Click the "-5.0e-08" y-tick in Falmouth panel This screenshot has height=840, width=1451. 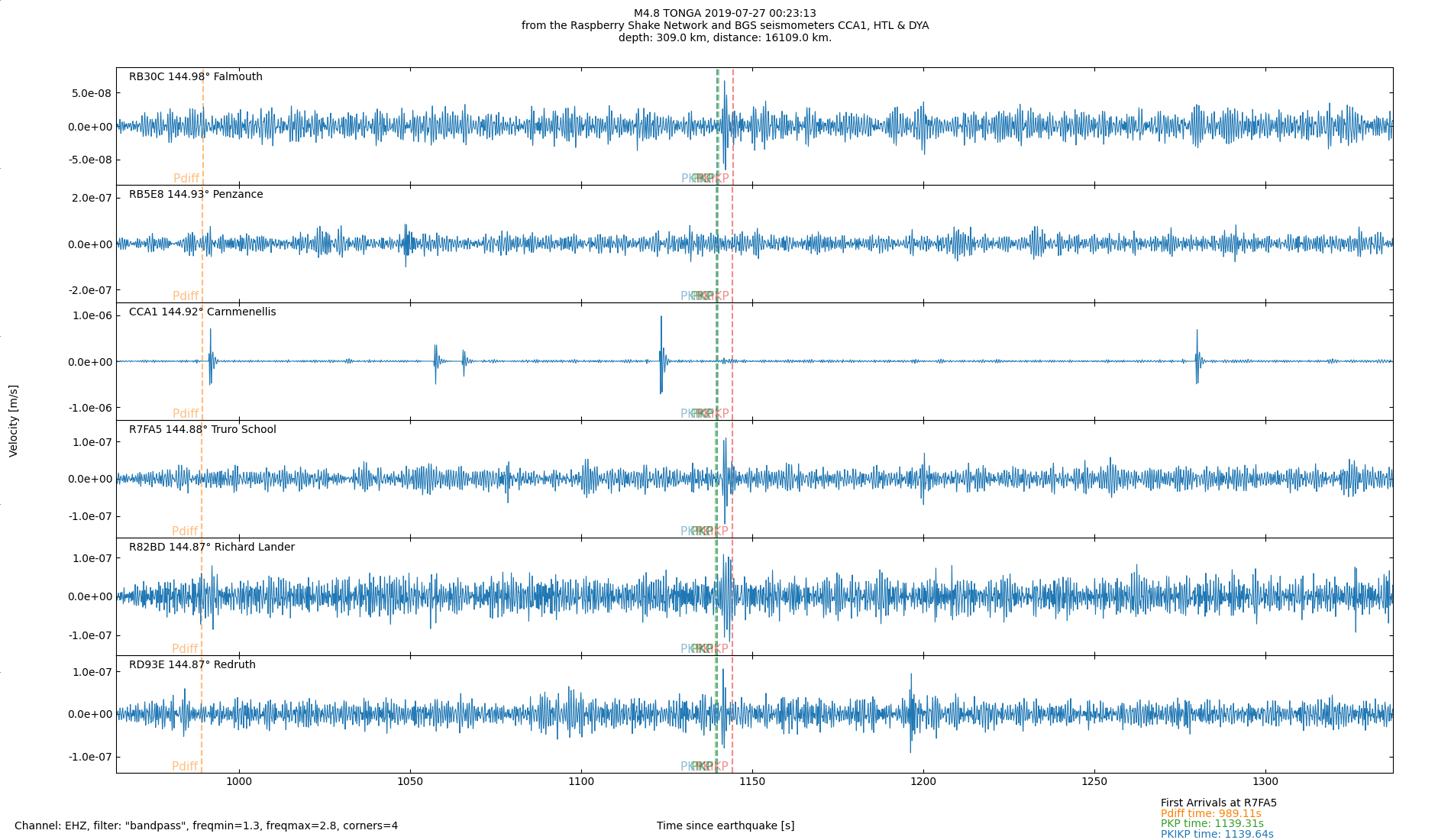click(x=89, y=160)
